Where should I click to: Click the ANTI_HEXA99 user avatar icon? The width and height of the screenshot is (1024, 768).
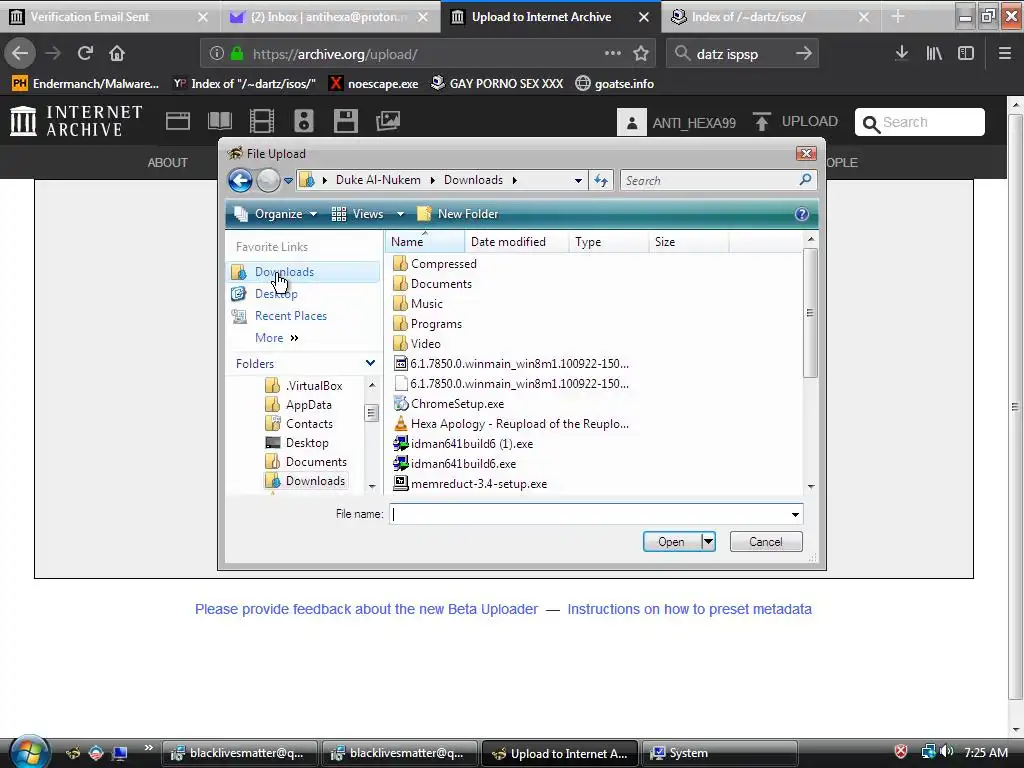tap(632, 122)
